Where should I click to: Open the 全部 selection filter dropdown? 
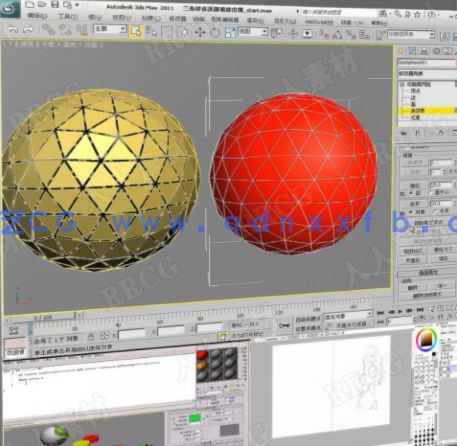tap(110, 29)
